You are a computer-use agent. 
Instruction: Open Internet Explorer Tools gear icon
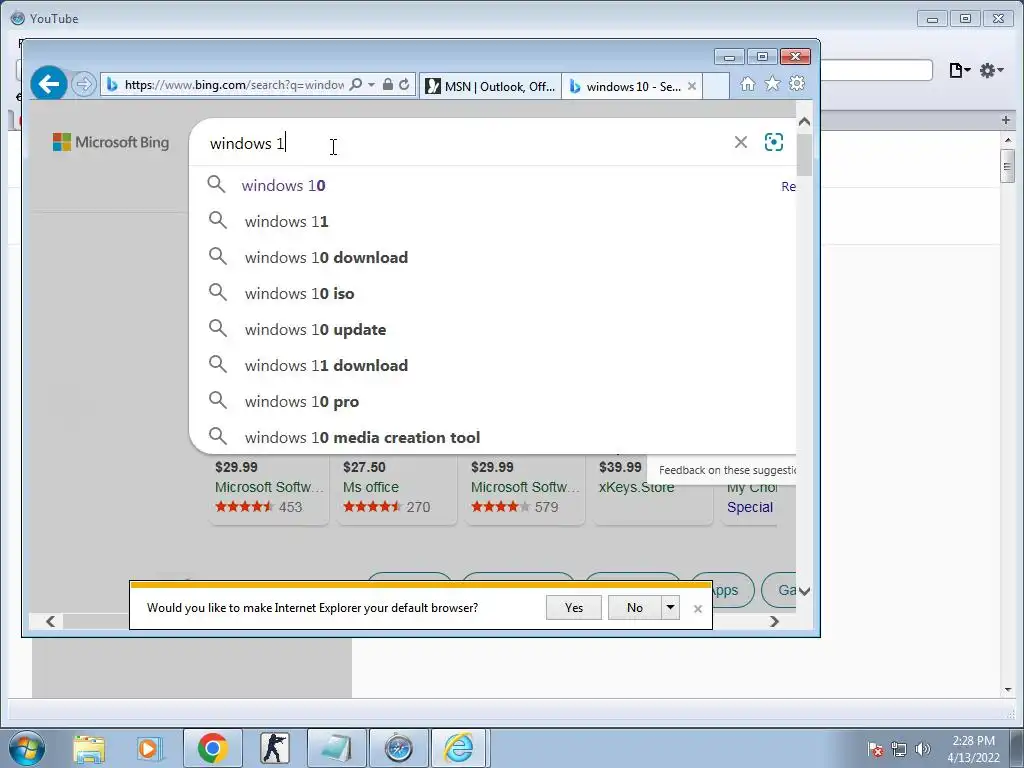coord(797,84)
